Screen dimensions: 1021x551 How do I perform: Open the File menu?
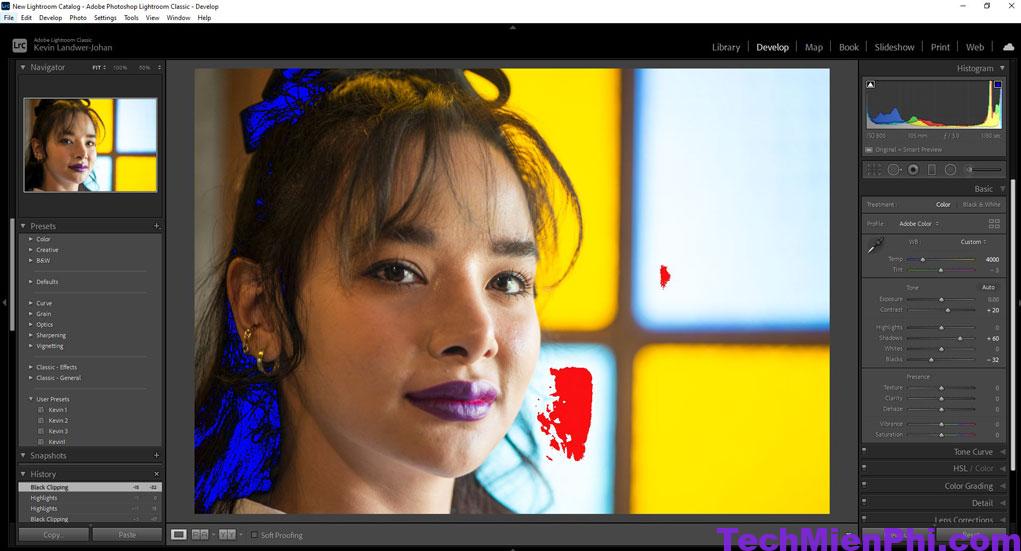coord(8,18)
